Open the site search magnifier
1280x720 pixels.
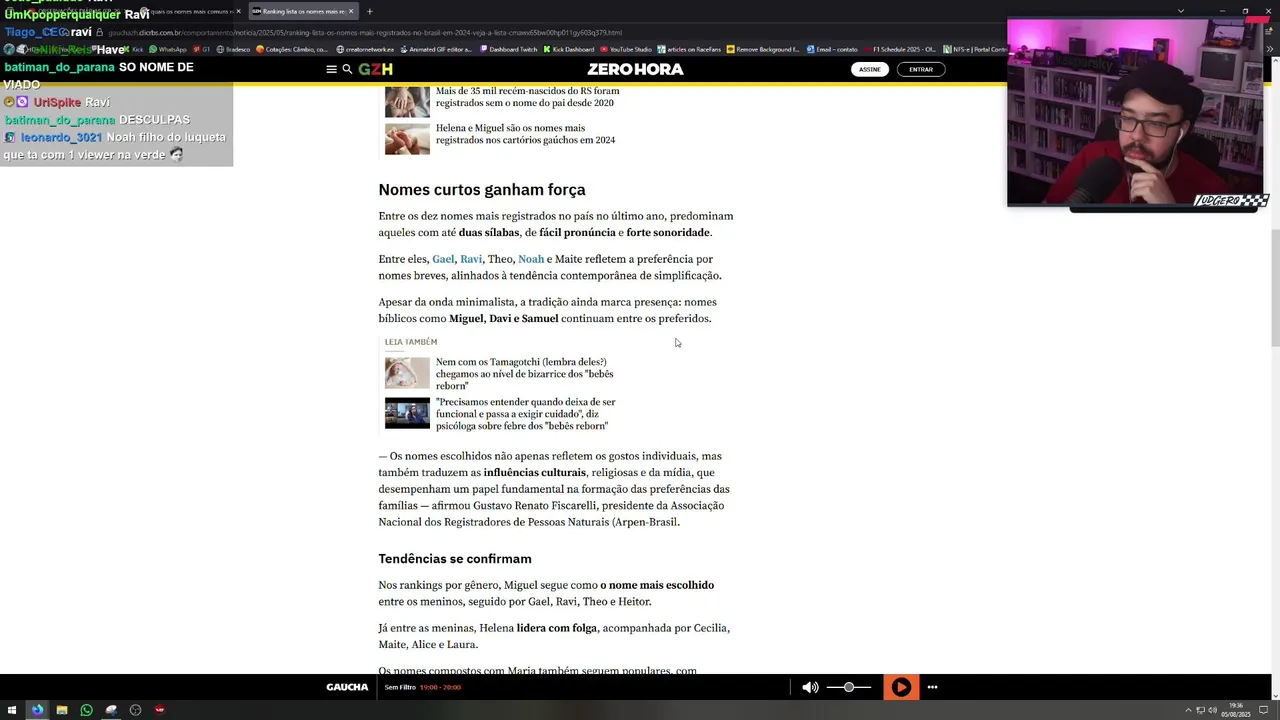point(347,69)
